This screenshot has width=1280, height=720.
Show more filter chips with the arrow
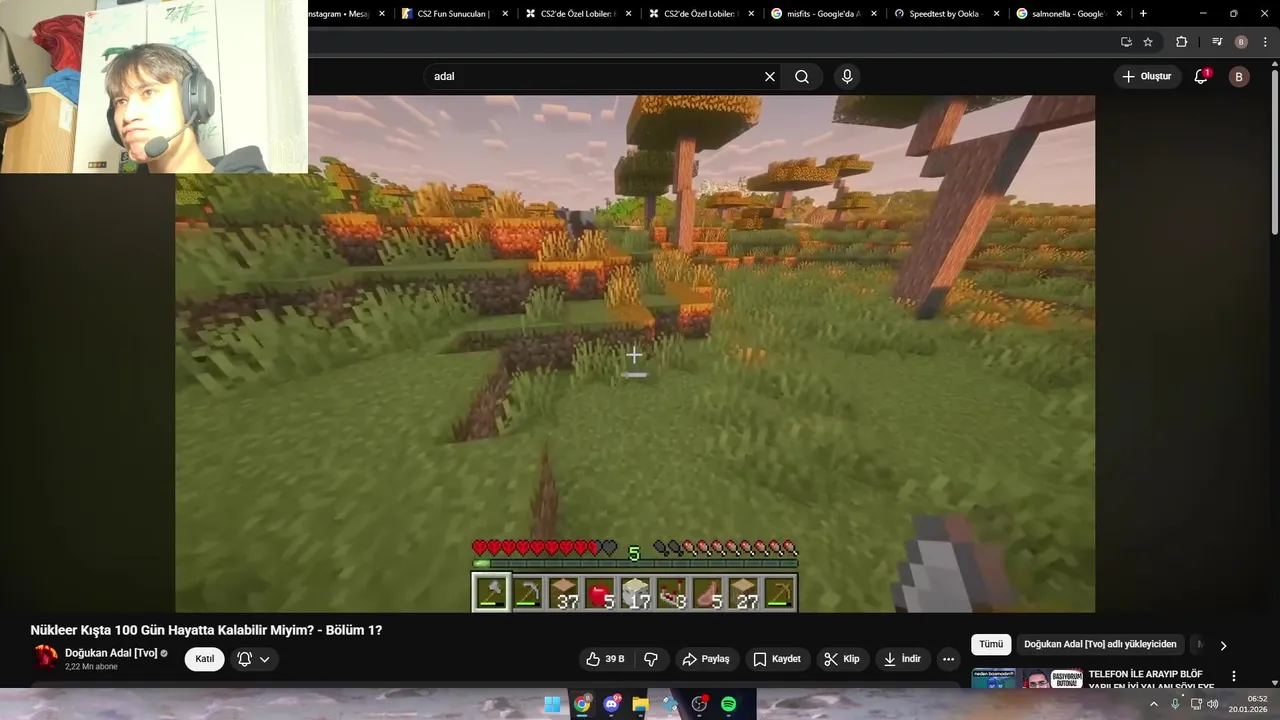tap(1222, 646)
